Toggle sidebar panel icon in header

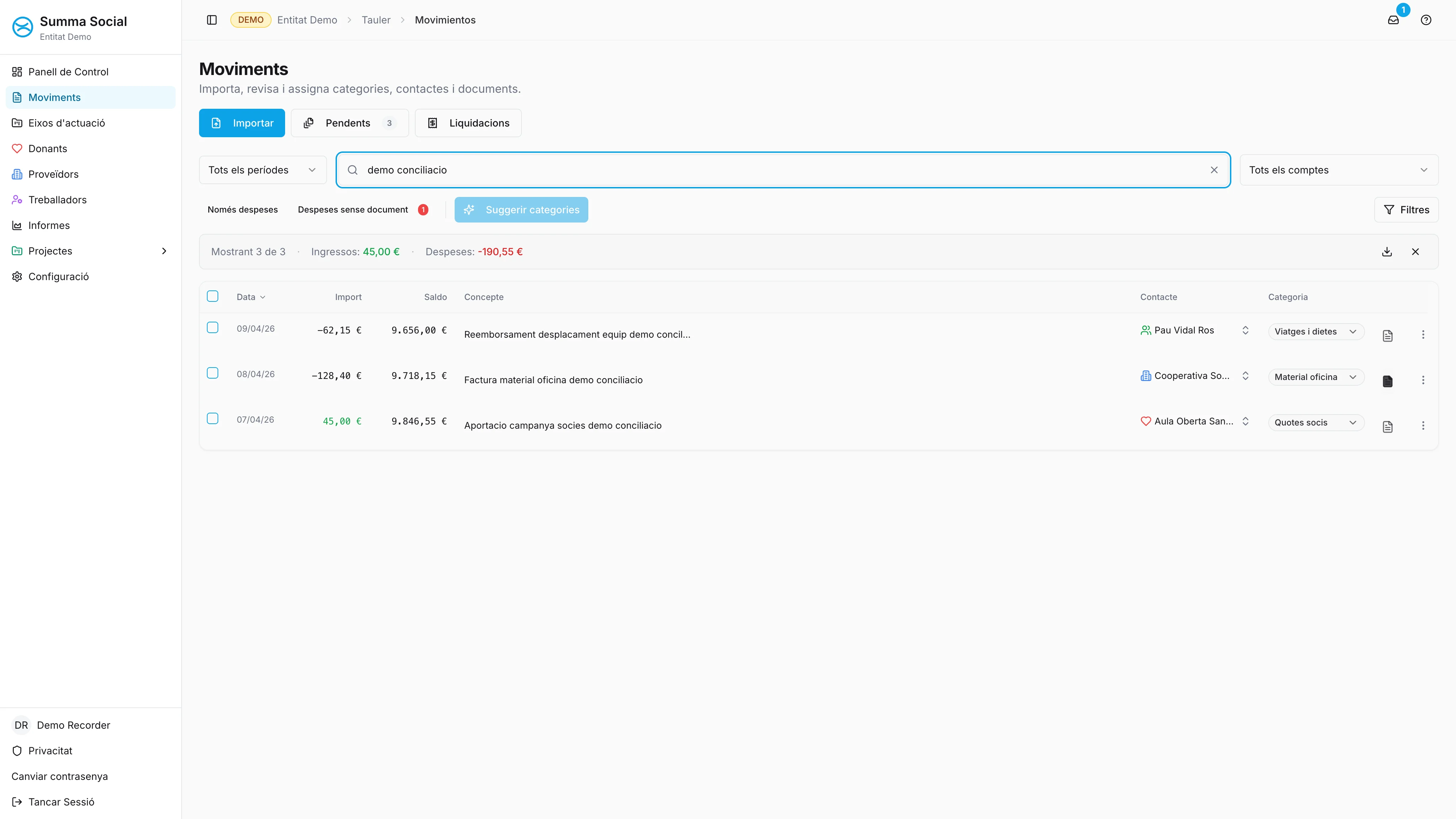212,20
